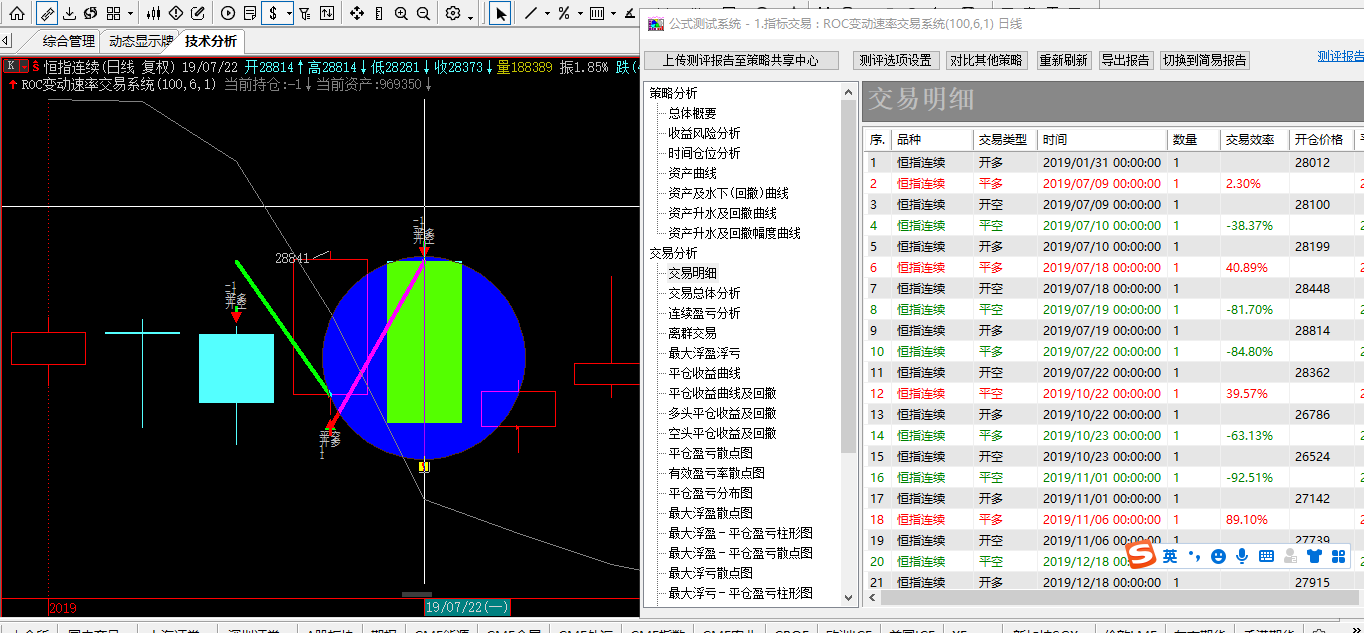Zoom out with the magnifier minus icon

pos(423,13)
